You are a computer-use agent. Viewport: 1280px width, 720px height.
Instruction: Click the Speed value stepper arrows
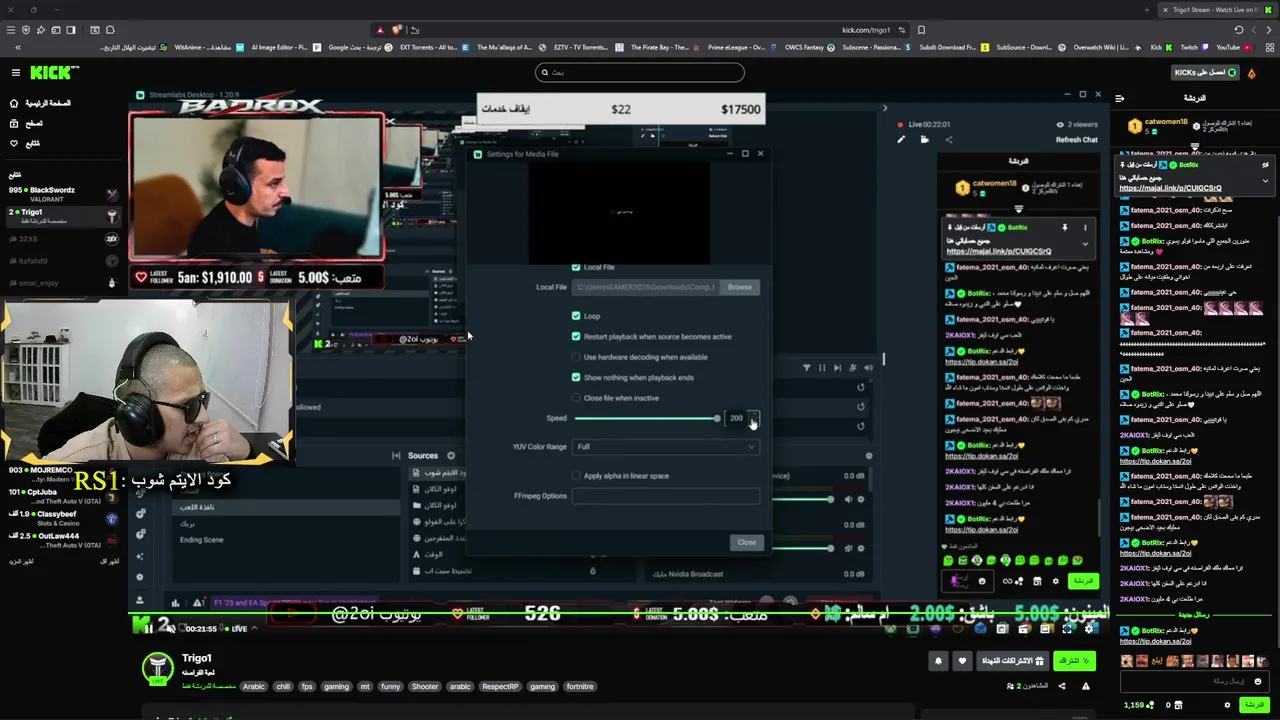pyautogui.click(x=754, y=418)
